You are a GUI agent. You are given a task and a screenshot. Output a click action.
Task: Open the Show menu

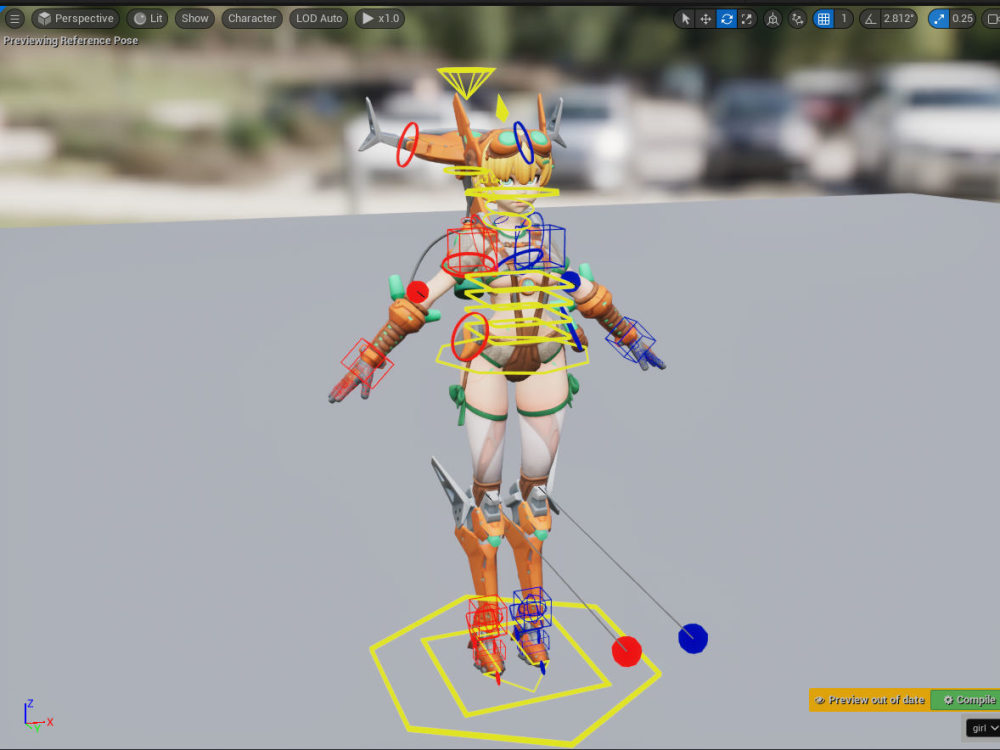195,18
